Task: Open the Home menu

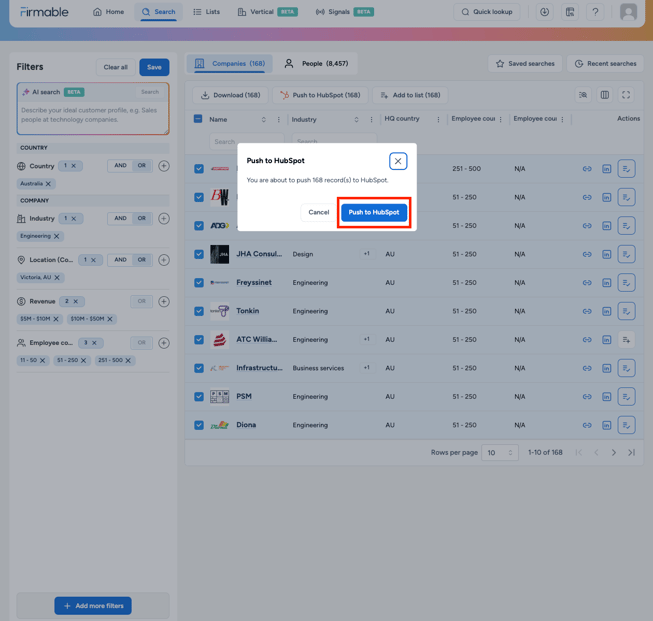Action: [108, 12]
